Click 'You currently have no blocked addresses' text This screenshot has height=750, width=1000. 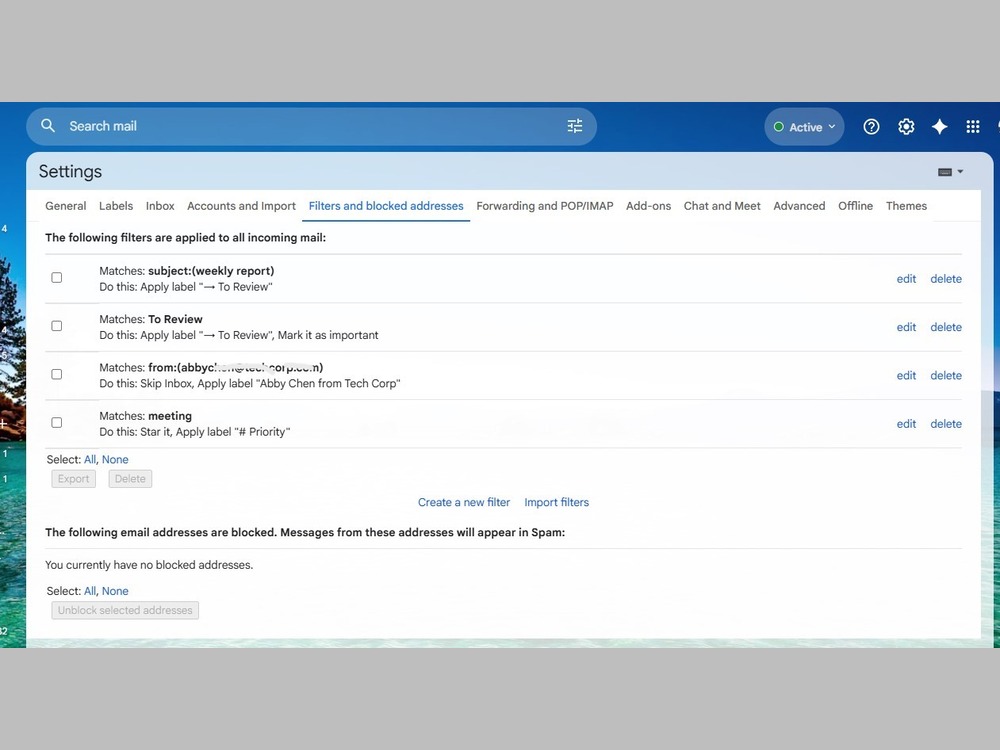pos(149,565)
